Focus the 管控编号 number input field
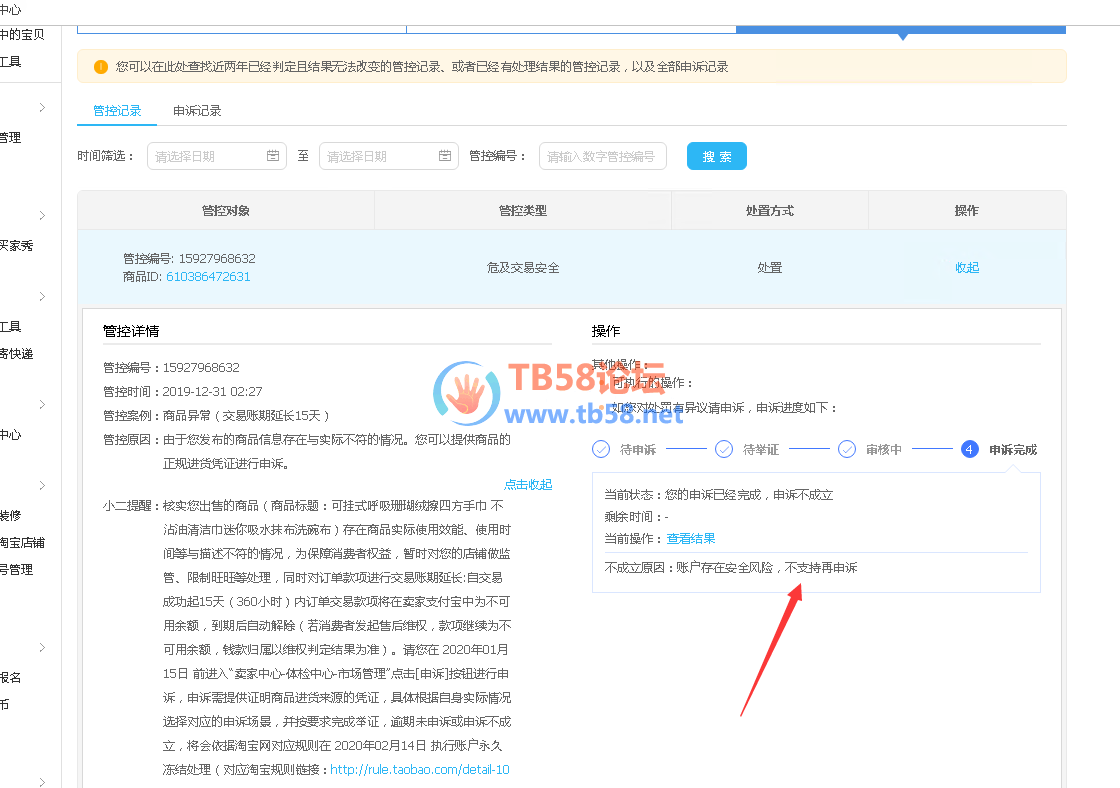1120x788 pixels. tap(602, 156)
